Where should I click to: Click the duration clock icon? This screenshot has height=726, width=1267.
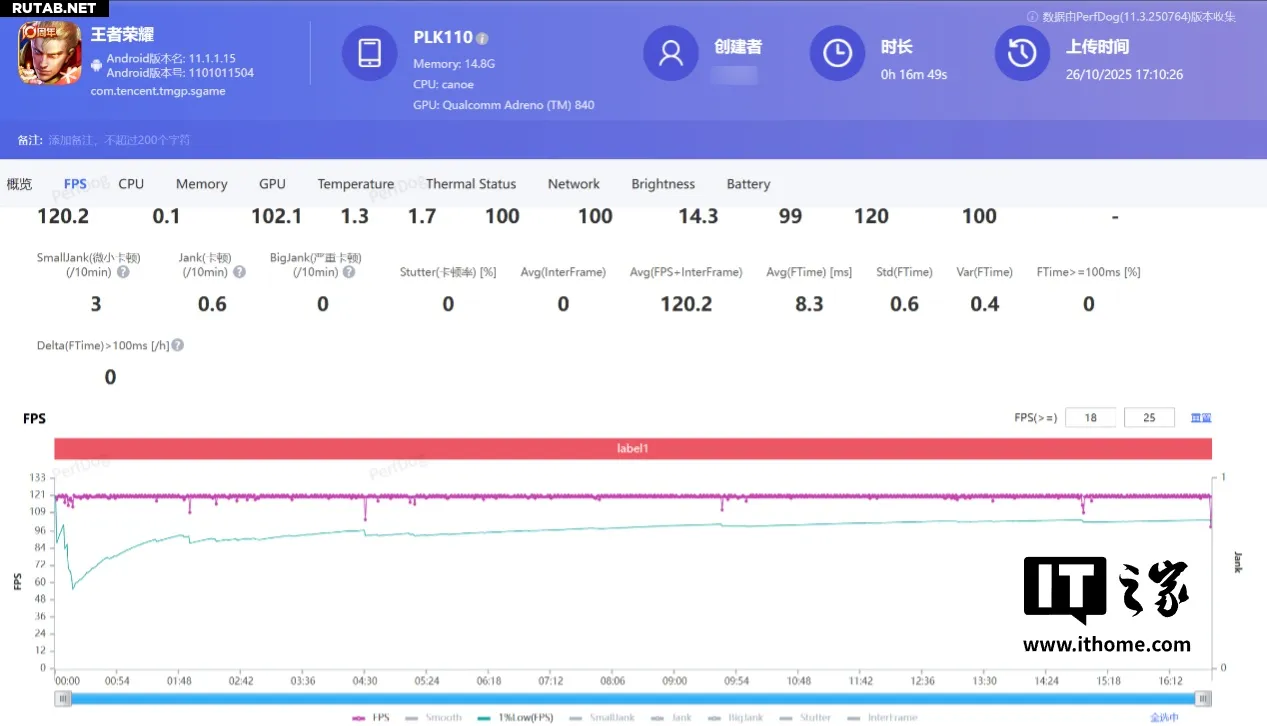(836, 53)
